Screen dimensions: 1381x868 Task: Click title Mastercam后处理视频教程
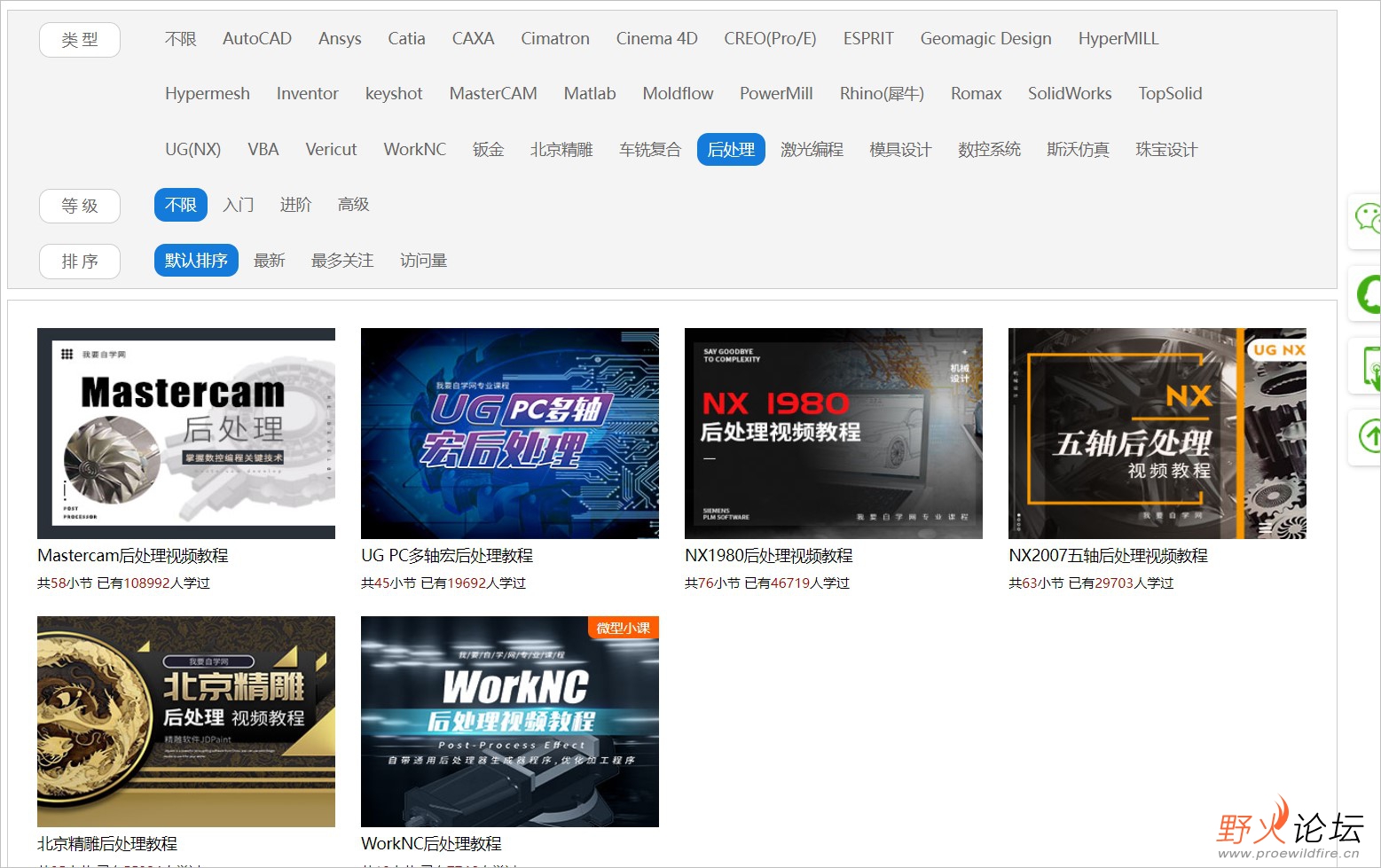point(133,556)
